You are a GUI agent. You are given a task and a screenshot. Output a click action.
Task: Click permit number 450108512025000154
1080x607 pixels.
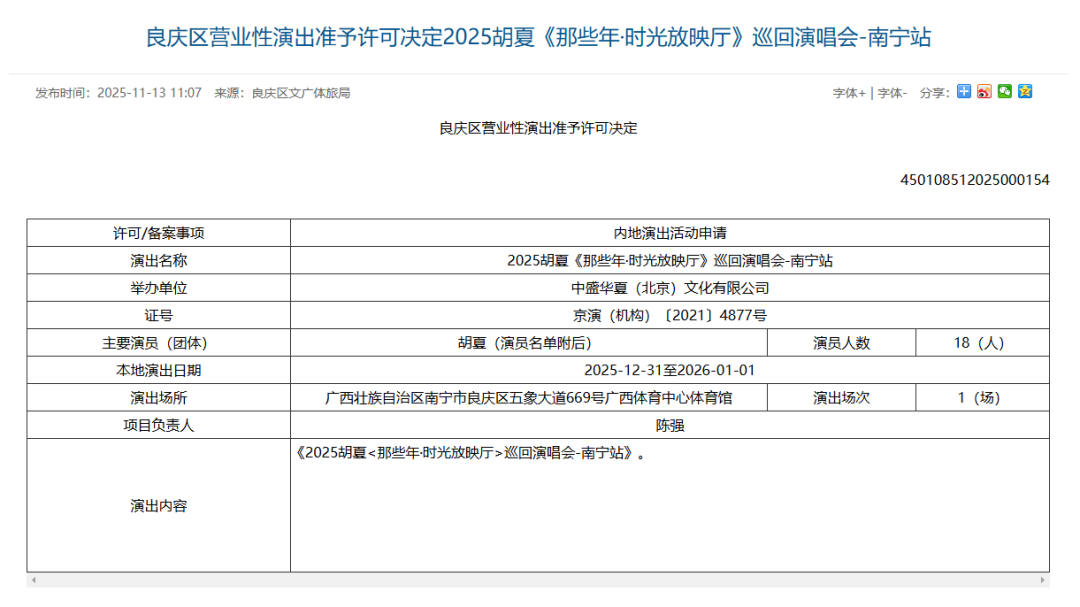(974, 180)
